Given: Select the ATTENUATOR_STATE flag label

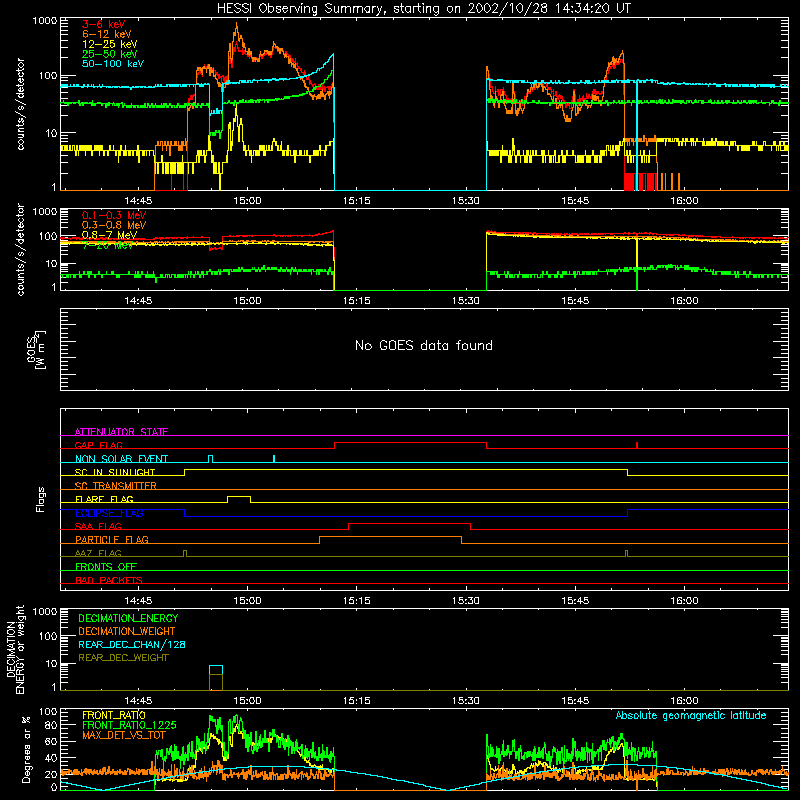Looking at the screenshot, I should [121, 432].
